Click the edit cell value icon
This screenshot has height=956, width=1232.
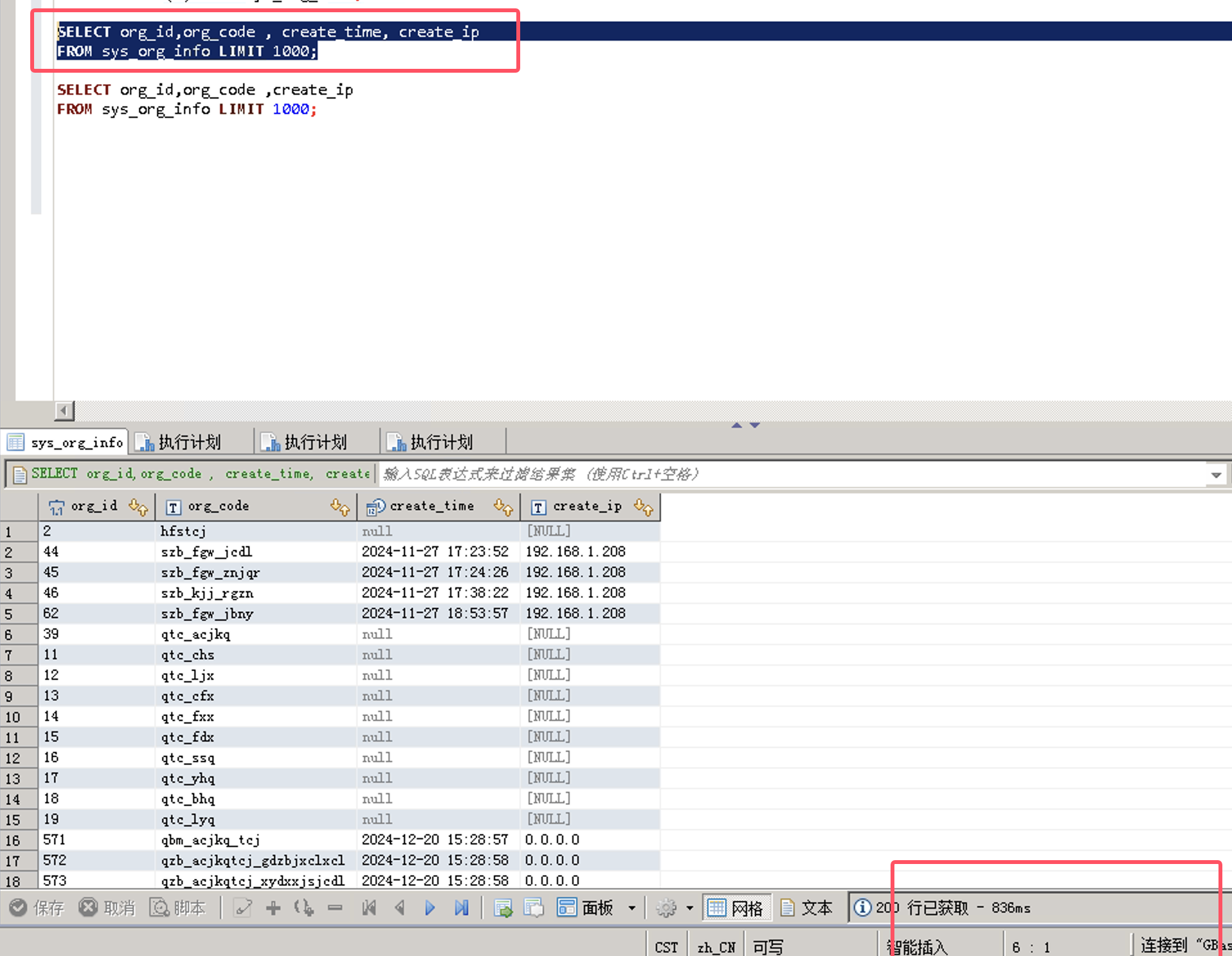pyautogui.click(x=242, y=908)
